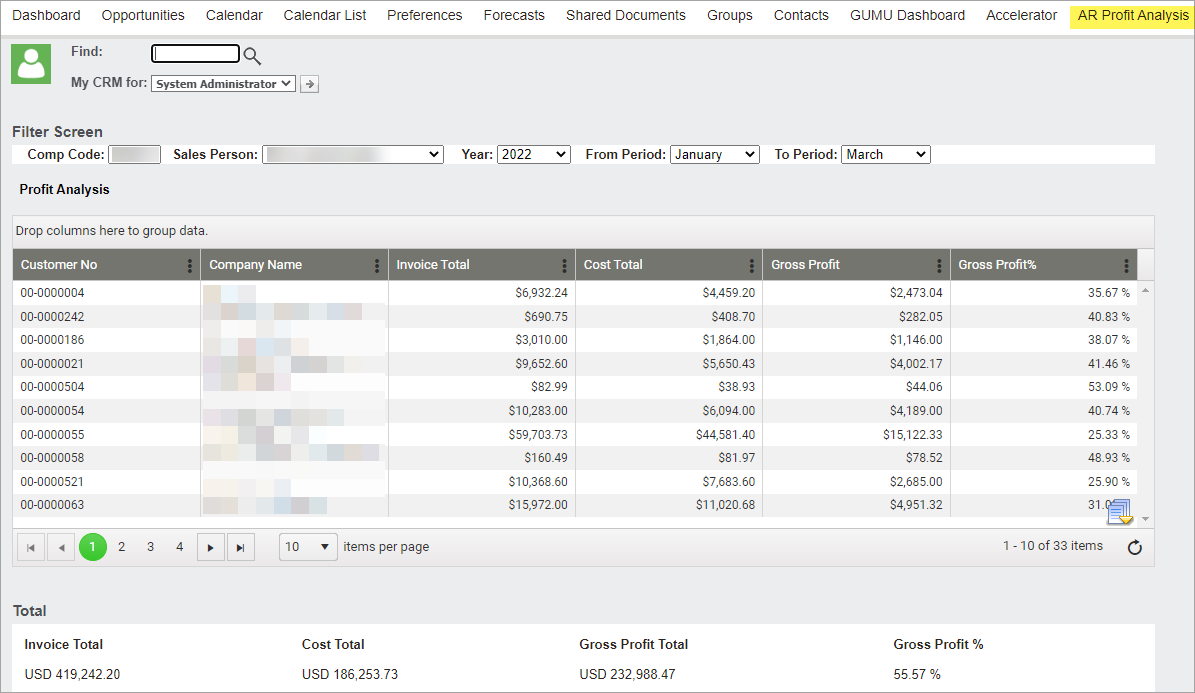Sort by Gross Profit% column header
Image resolution: width=1195 pixels, height=693 pixels.
997,265
